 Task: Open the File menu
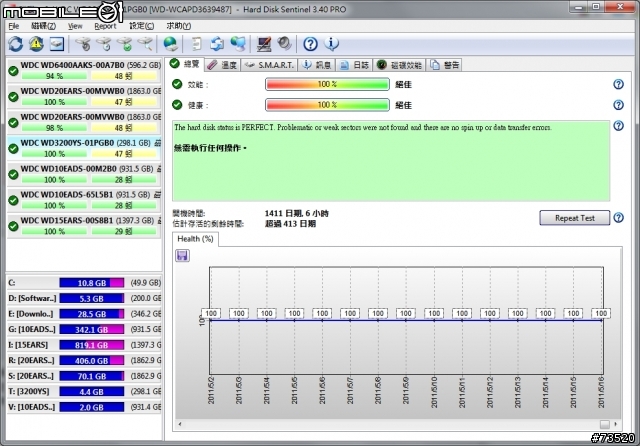pyautogui.click(x=14, y=26)
